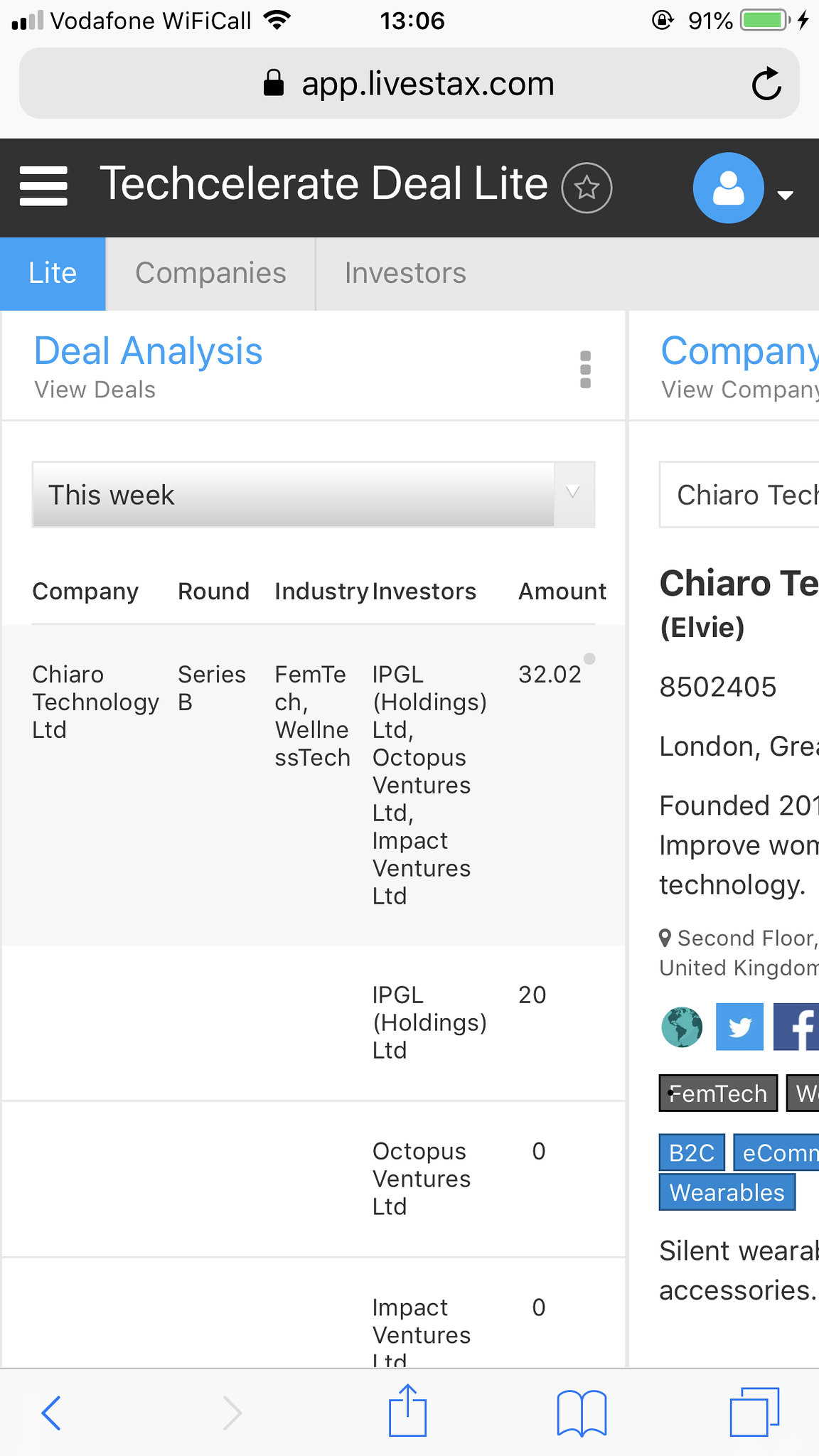819x1456 pixels.
Task: Click the FemTech tag button
Action: point(718,1093)
